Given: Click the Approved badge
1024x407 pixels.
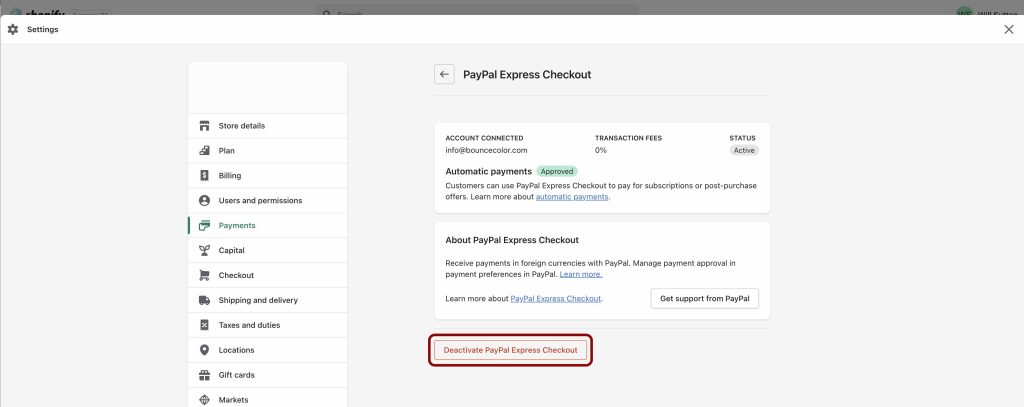Looking at the screenshot, I should click(557, 171).
